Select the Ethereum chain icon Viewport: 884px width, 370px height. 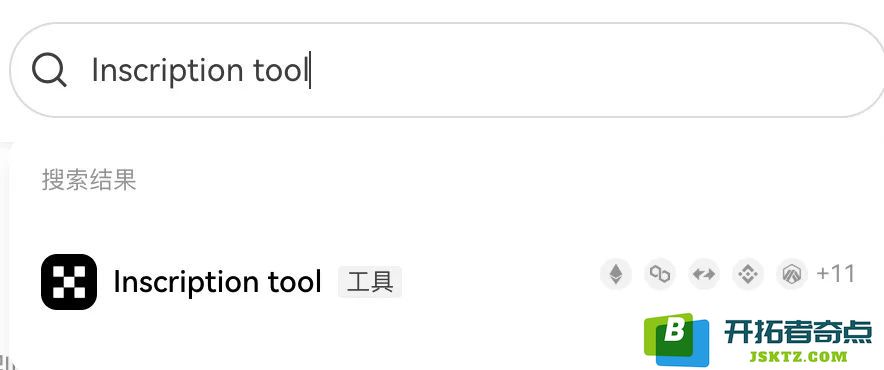click(x=616, y=274)
